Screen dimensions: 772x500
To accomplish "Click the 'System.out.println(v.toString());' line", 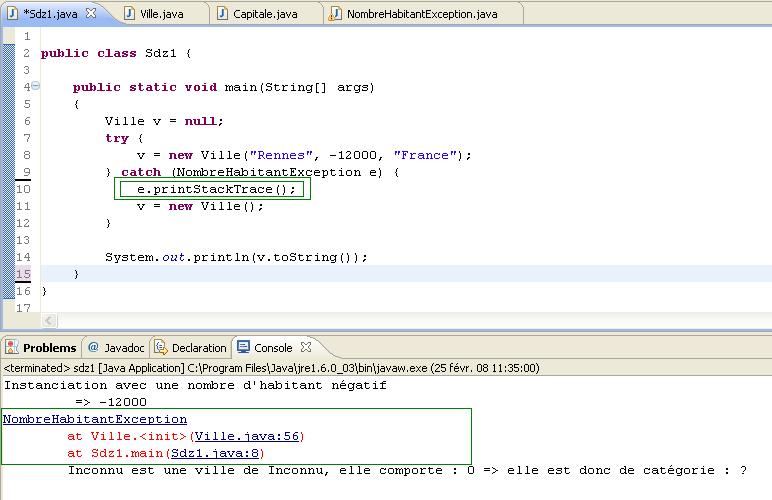I will click(236, 257).
